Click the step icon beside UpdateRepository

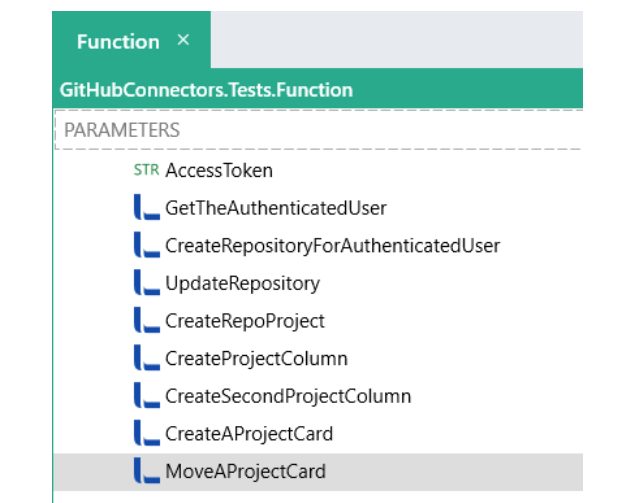click(x=147, y=282)
